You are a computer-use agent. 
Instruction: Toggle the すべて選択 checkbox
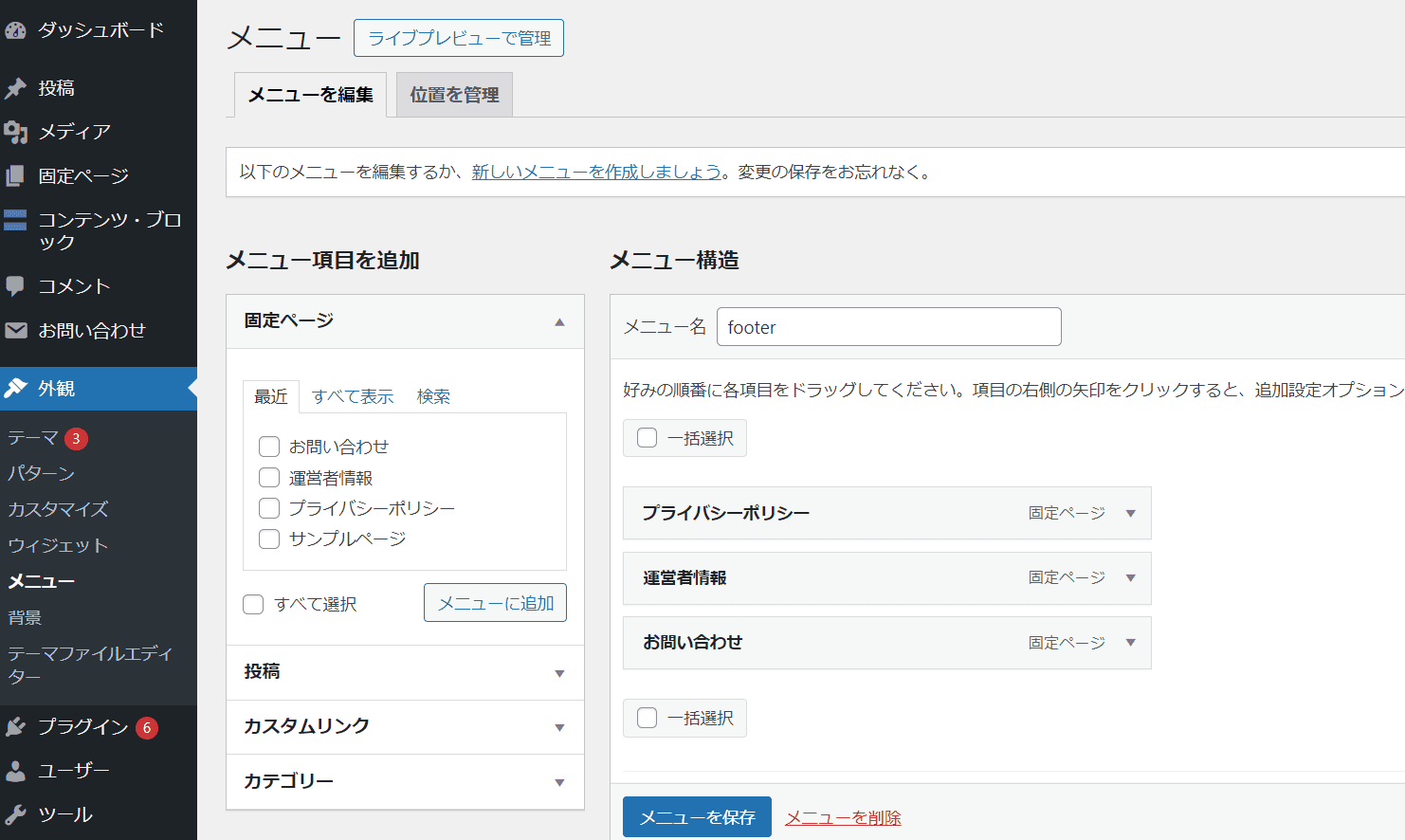click(x=253, y=604)
